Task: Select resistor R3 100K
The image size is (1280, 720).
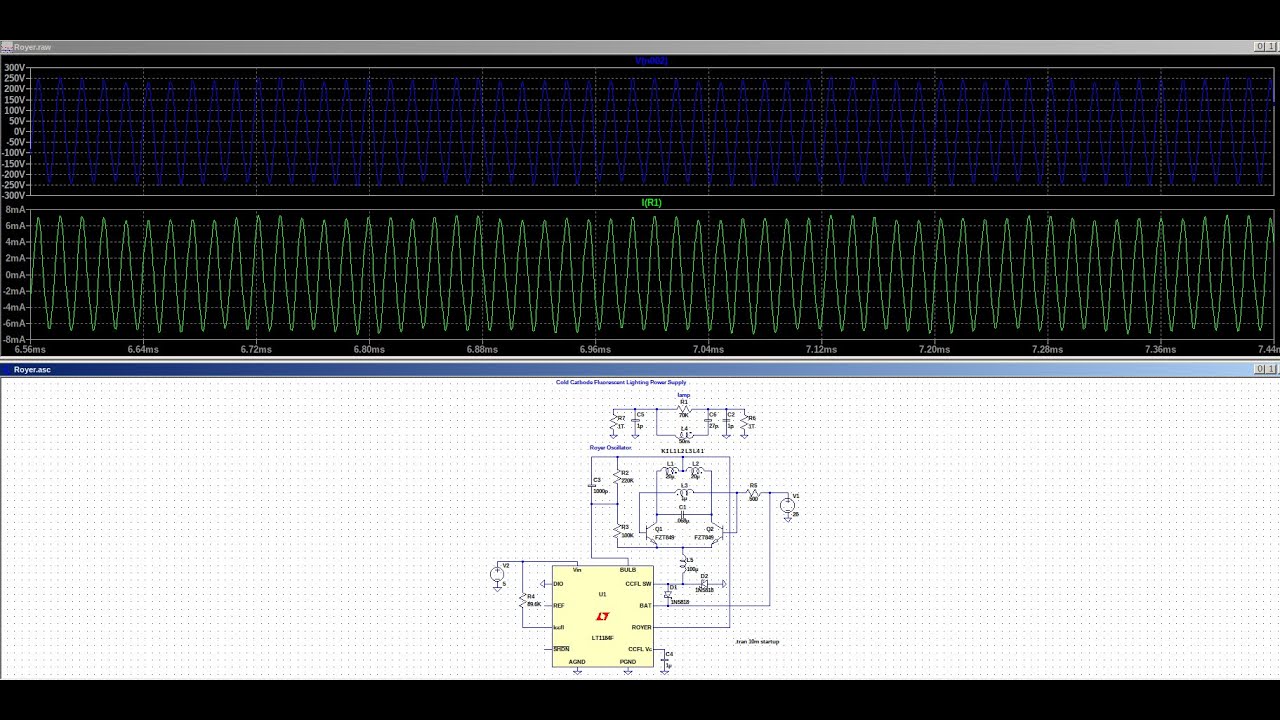Action: coord(617,531)
